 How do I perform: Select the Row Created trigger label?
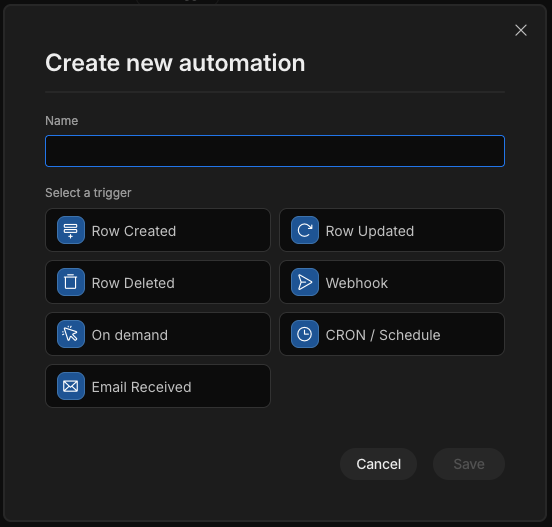[x=134, y=231]
